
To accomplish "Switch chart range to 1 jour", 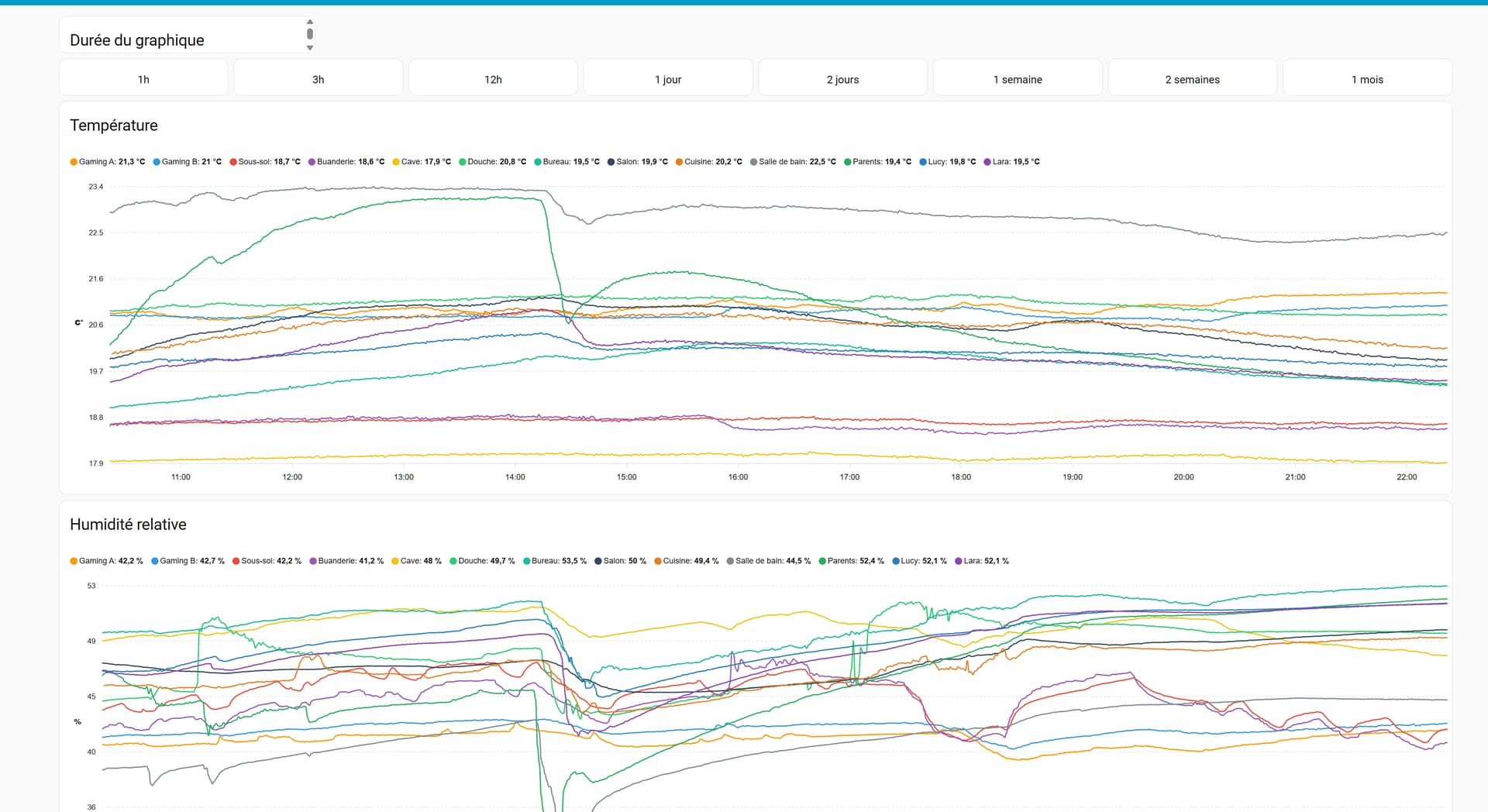I will point(667,79).
